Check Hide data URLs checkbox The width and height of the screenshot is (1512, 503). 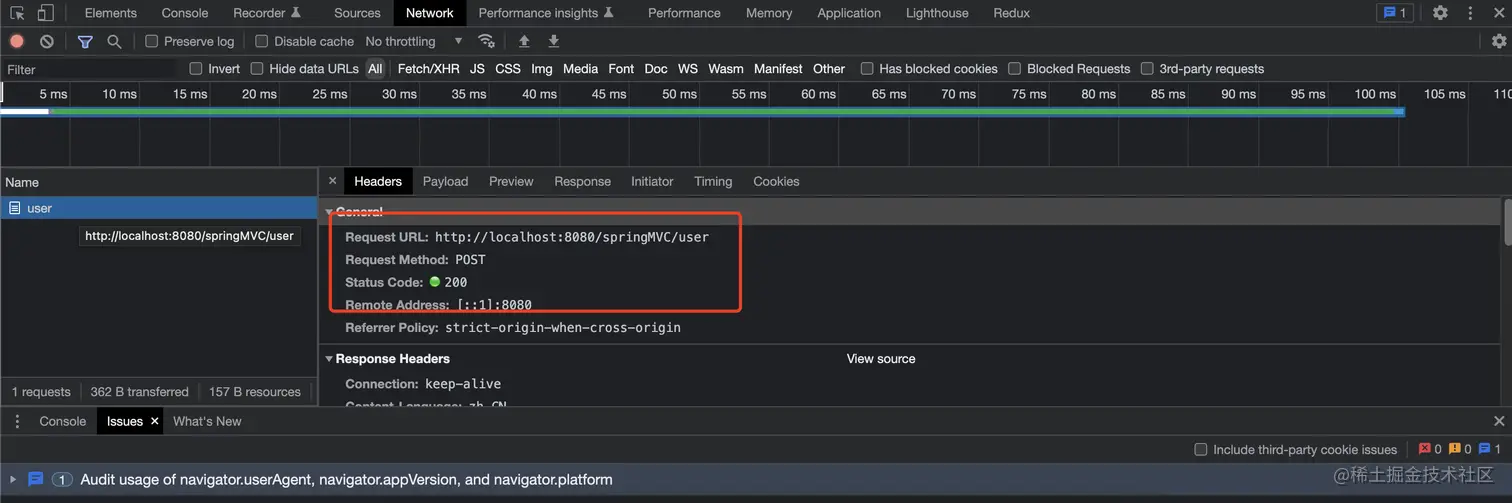coord(257,69)
